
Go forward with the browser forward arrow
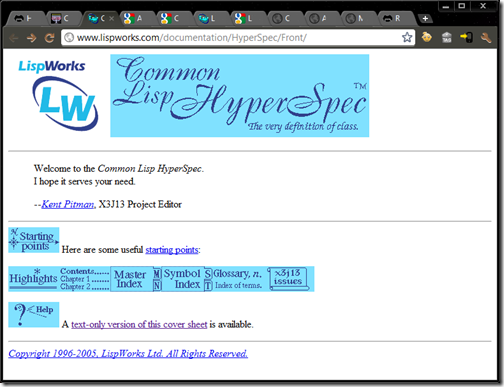point(31,38)
